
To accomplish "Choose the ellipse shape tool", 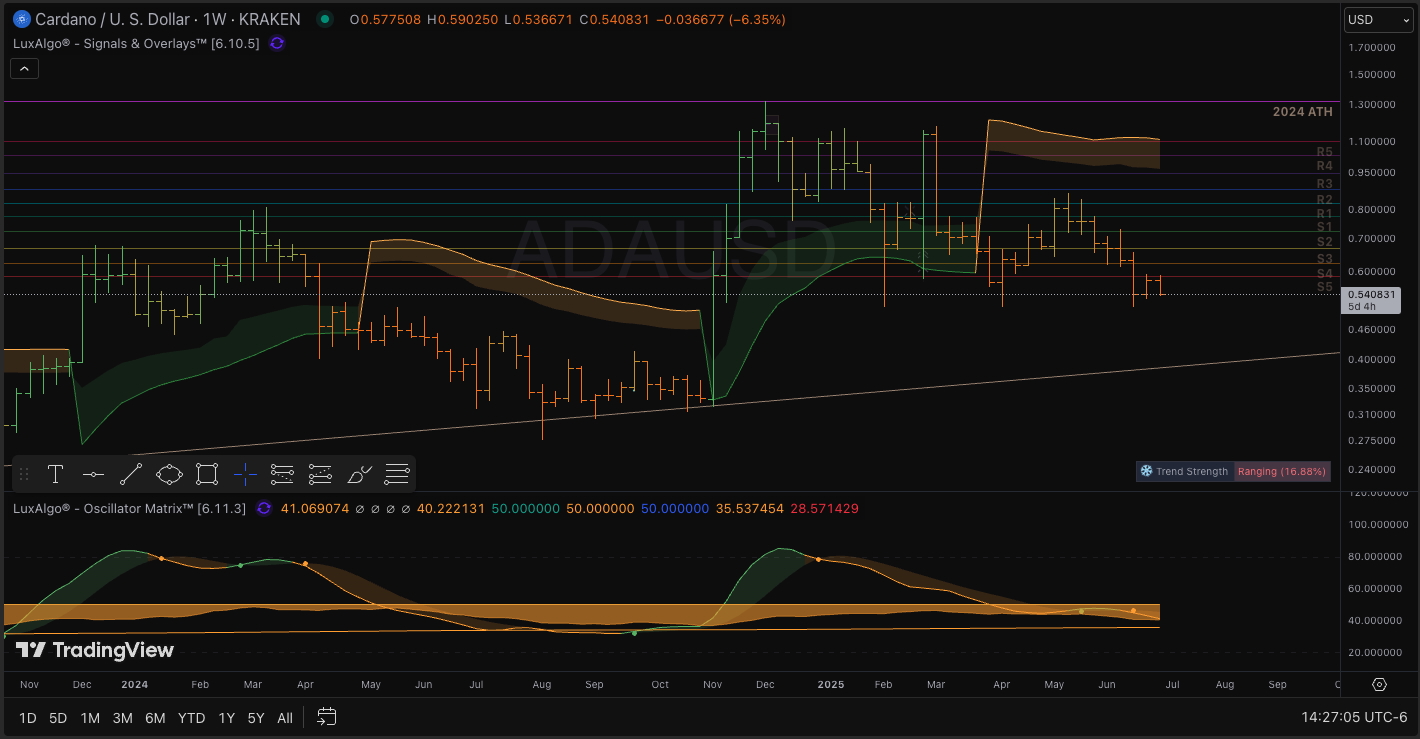I will coord(169,474).
